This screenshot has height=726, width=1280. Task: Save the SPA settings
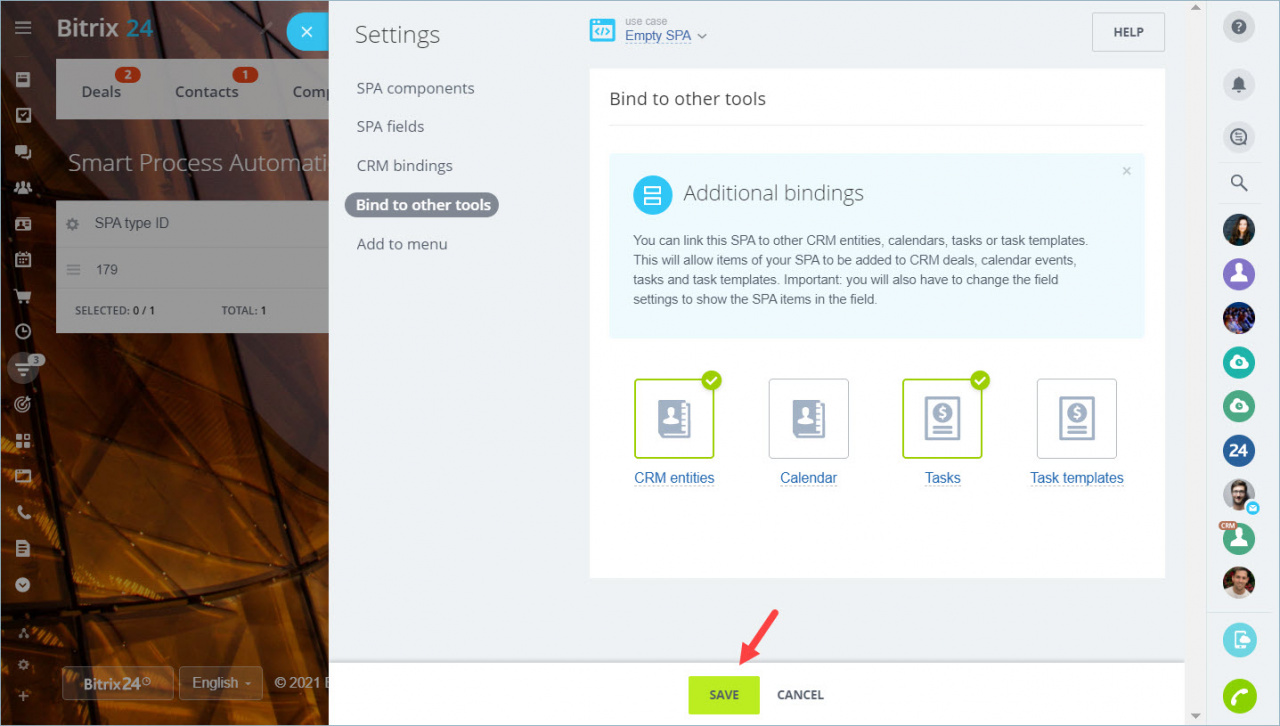click(724, 695)
